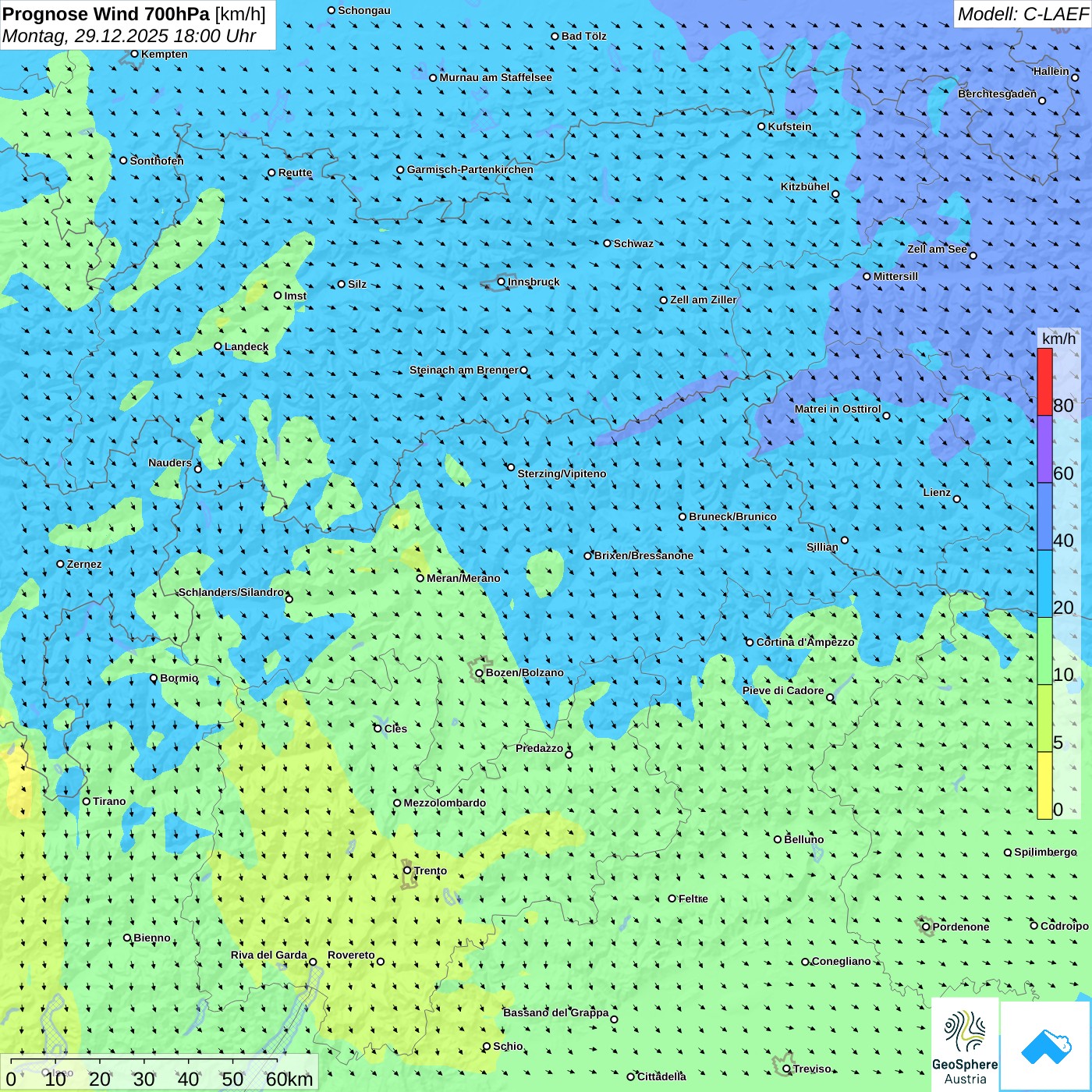The image size is (1092, 1092).
Task: Click the 'Steinach am Brenner' label
Action: tap(464, 370)
